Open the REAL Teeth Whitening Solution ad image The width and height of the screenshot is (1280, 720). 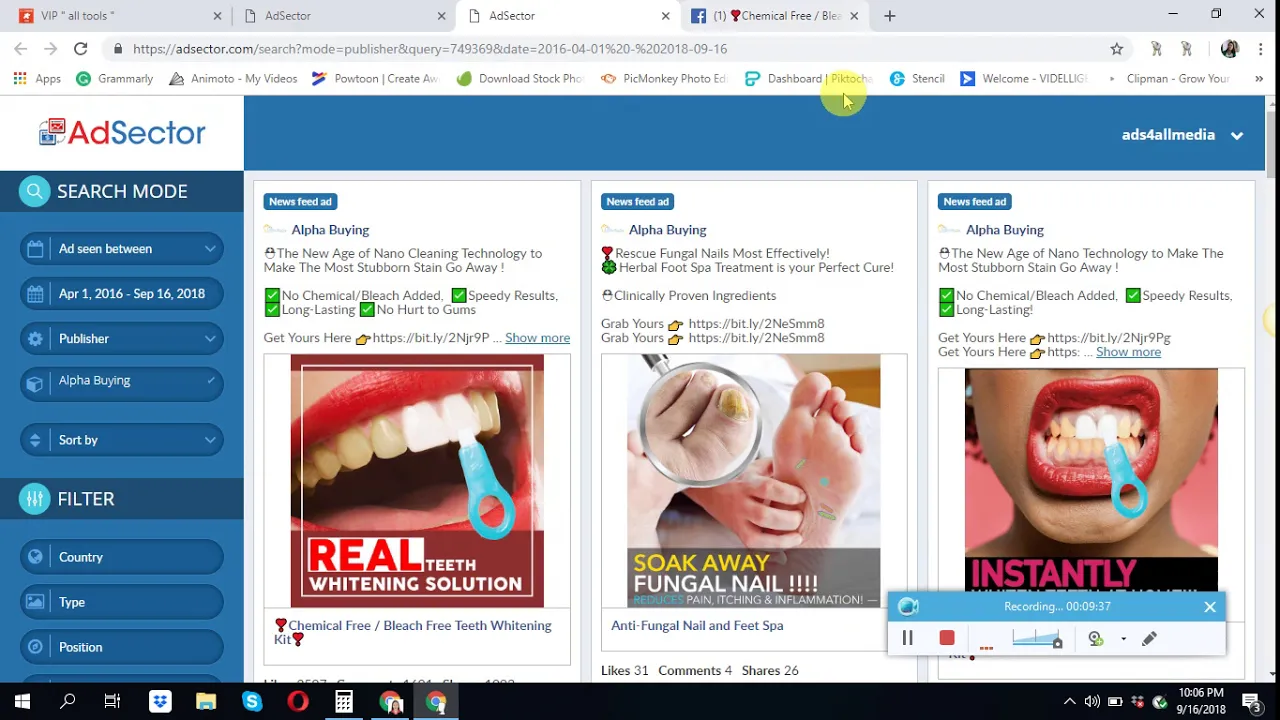417,481
